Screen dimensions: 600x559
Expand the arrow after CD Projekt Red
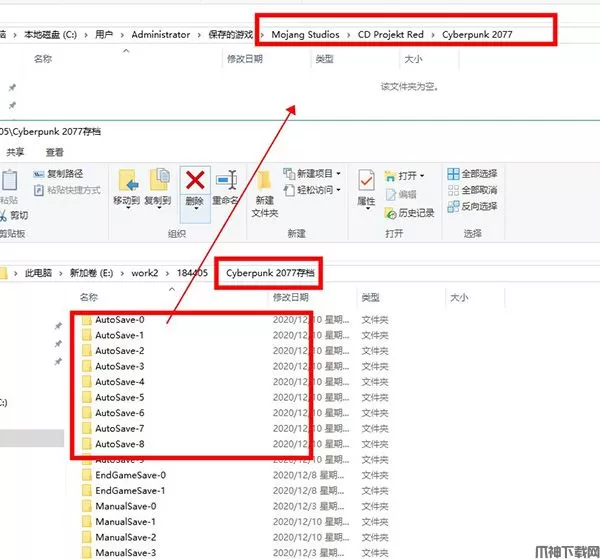433,35
